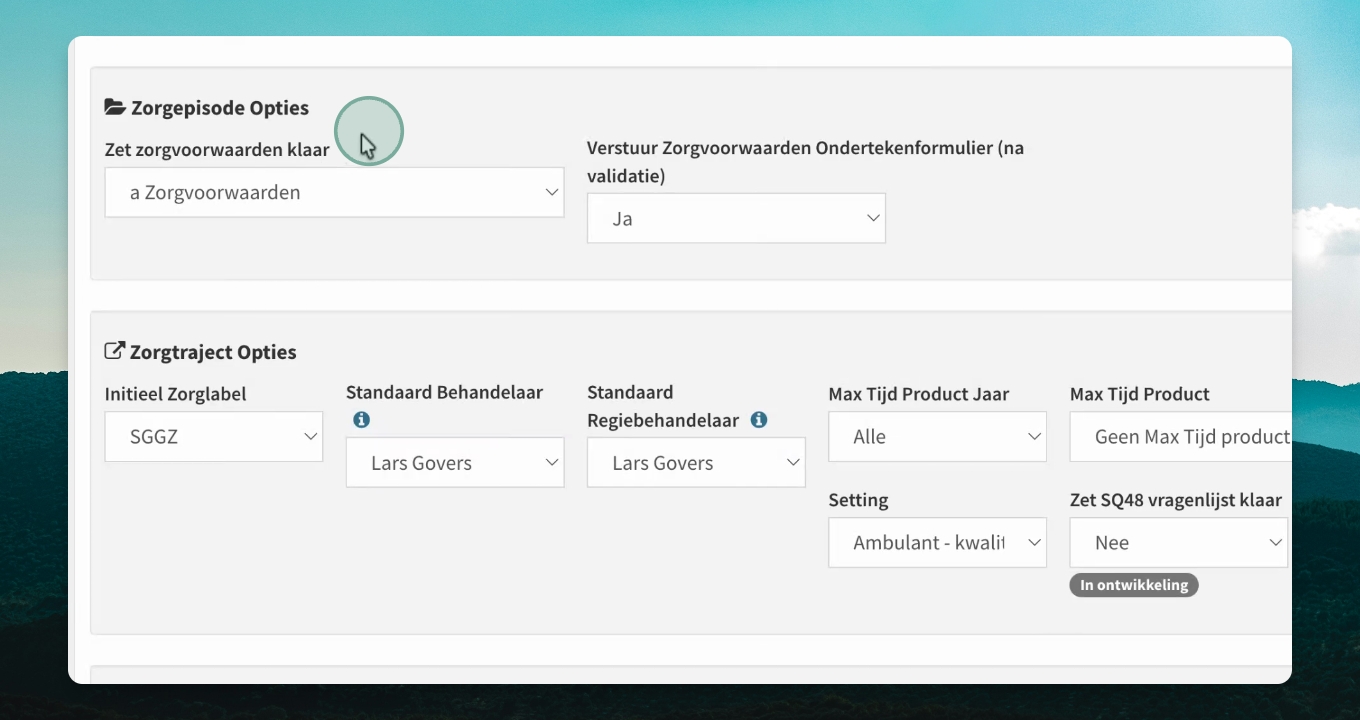Click info icon under Standaard Behandelaar
Image resolution: width=1360 pixels, height=720 pixels.
tap(361, 420)
